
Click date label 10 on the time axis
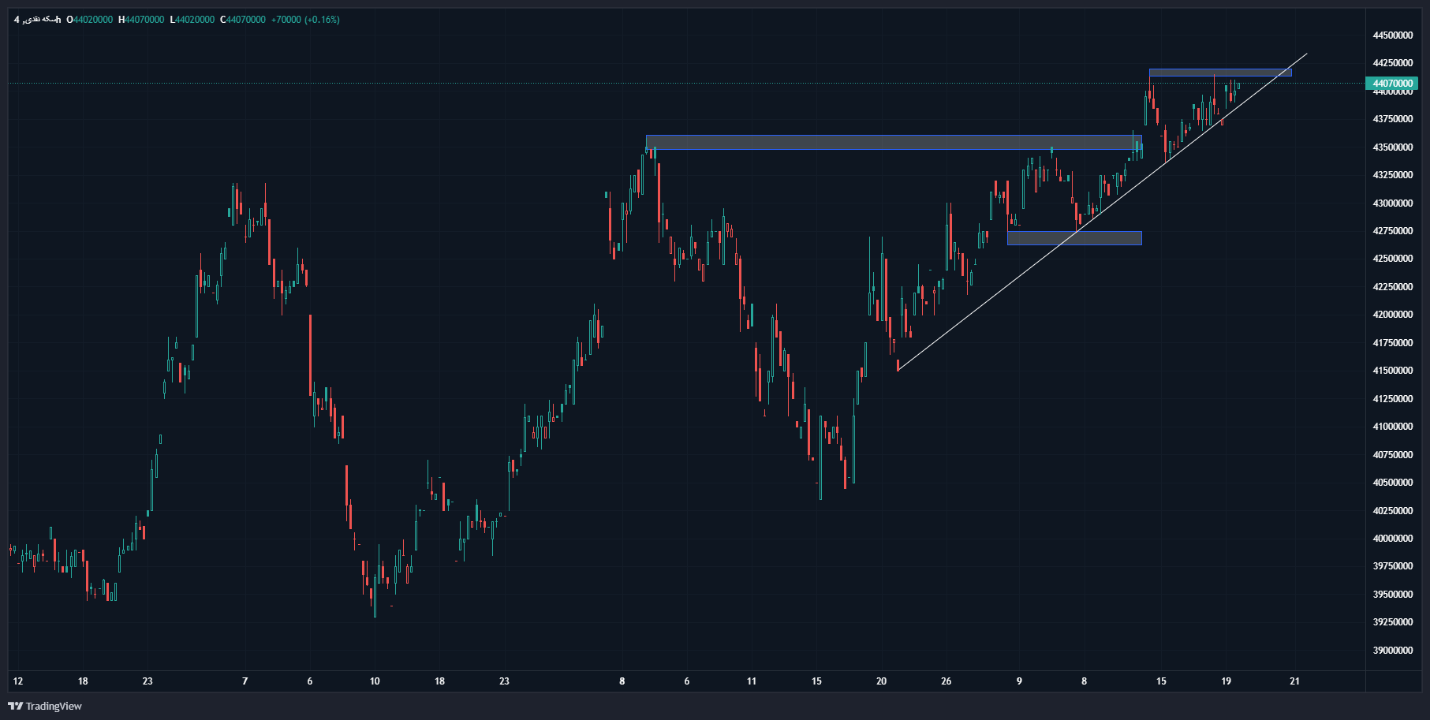pos(374,681)
